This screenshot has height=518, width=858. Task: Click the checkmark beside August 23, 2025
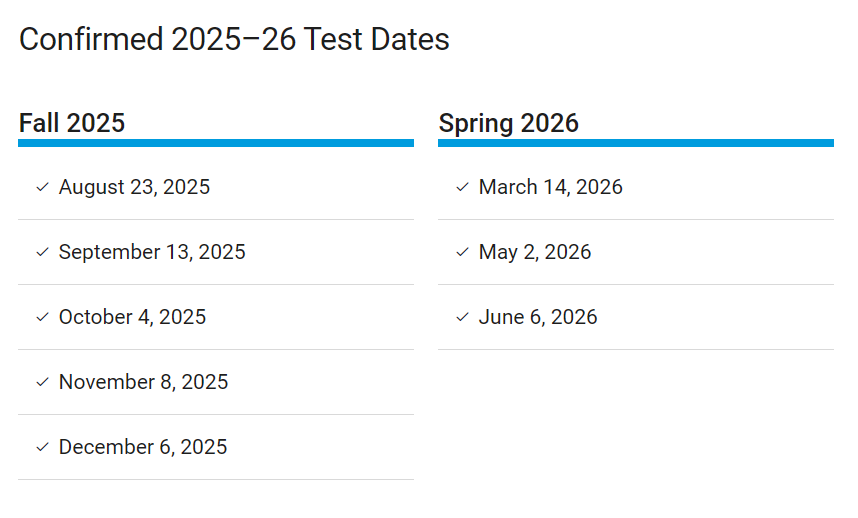[42, 187]
